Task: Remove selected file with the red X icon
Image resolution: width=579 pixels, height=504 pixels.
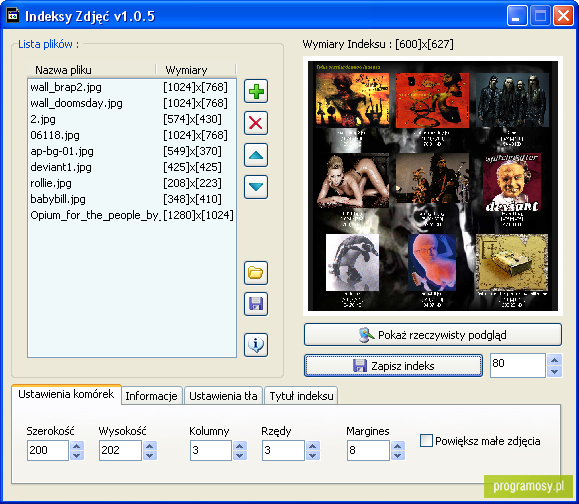Action: click(256, 123)
